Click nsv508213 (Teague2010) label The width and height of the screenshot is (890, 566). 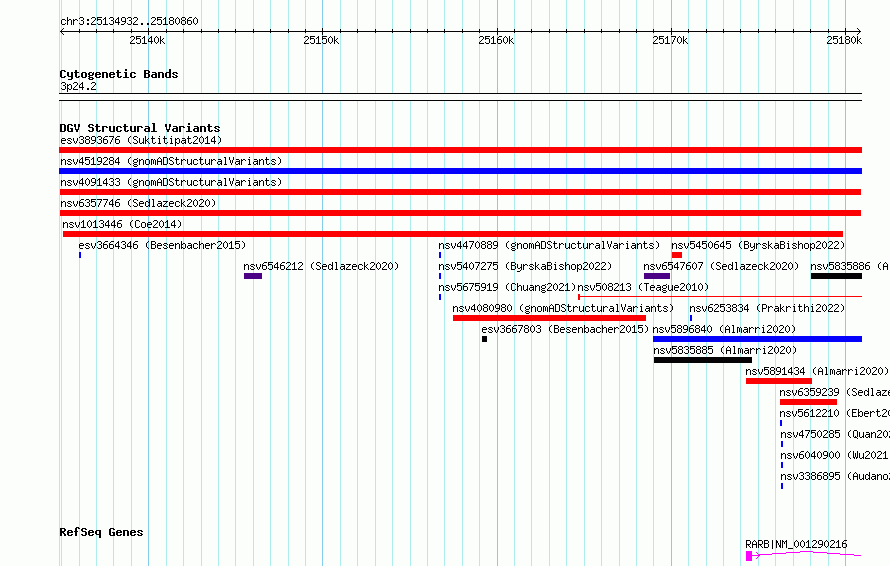click(x=643, y=287)
